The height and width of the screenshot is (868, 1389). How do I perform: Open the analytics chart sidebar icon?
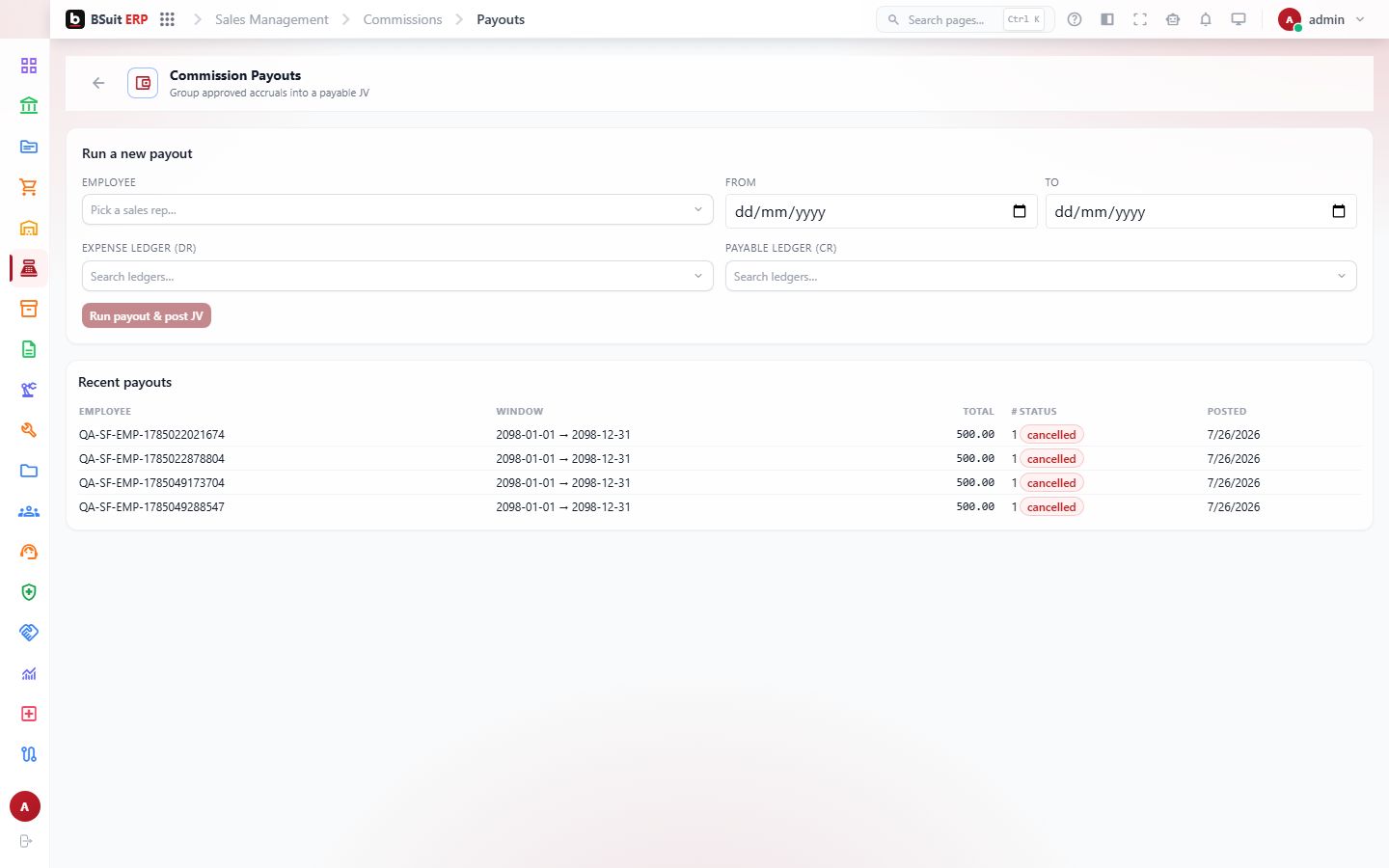29,673
